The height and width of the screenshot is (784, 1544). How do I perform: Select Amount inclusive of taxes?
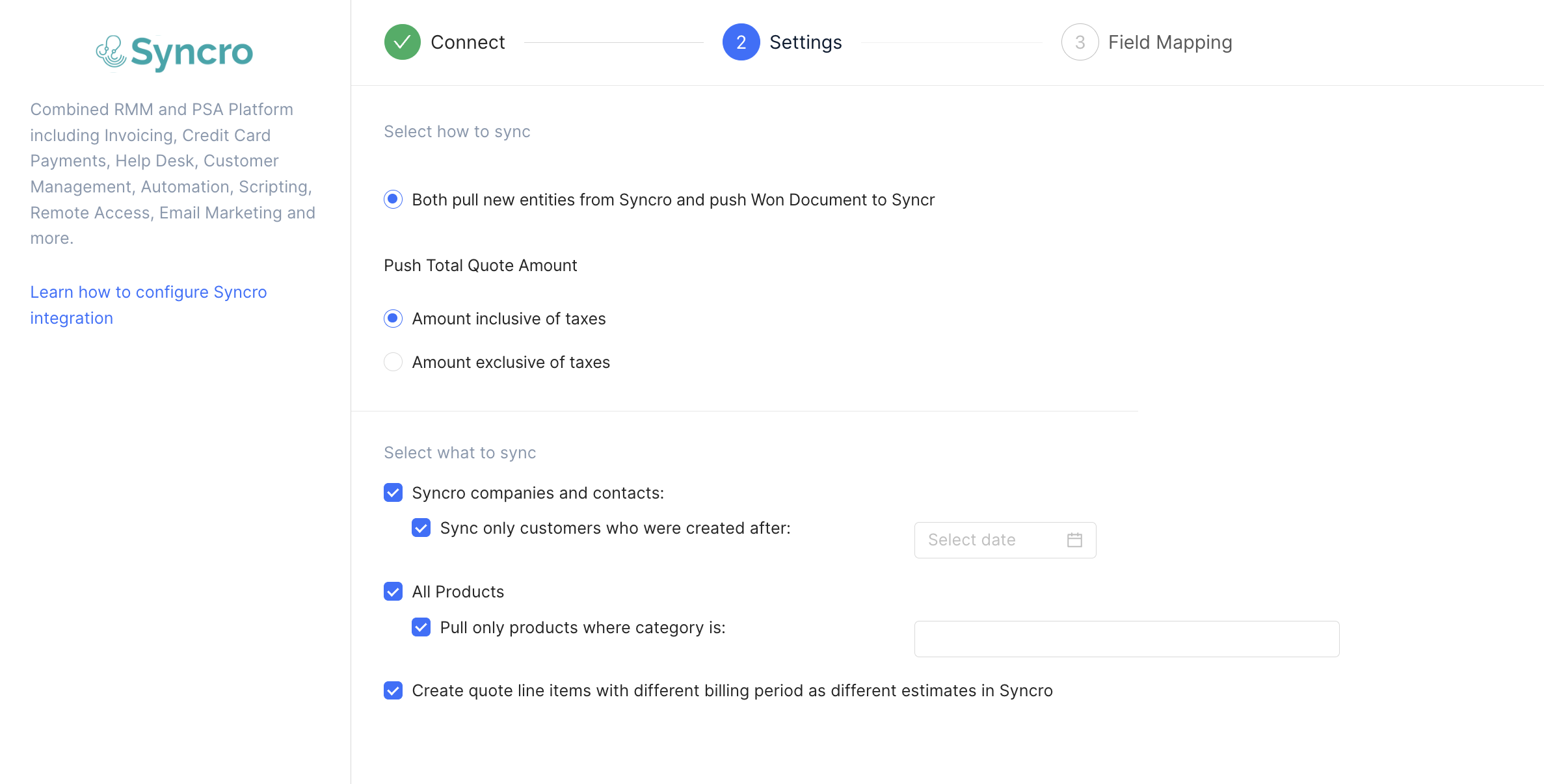(x=393, y=319)
